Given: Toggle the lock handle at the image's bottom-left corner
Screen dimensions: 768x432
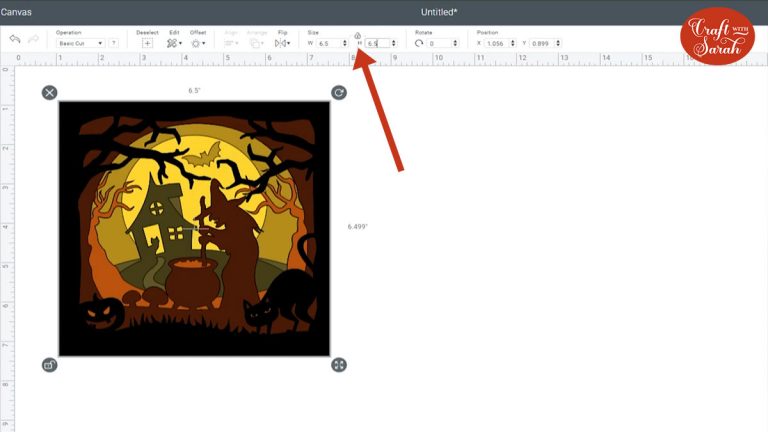Looking at the screenshot, I should [49, 365].
